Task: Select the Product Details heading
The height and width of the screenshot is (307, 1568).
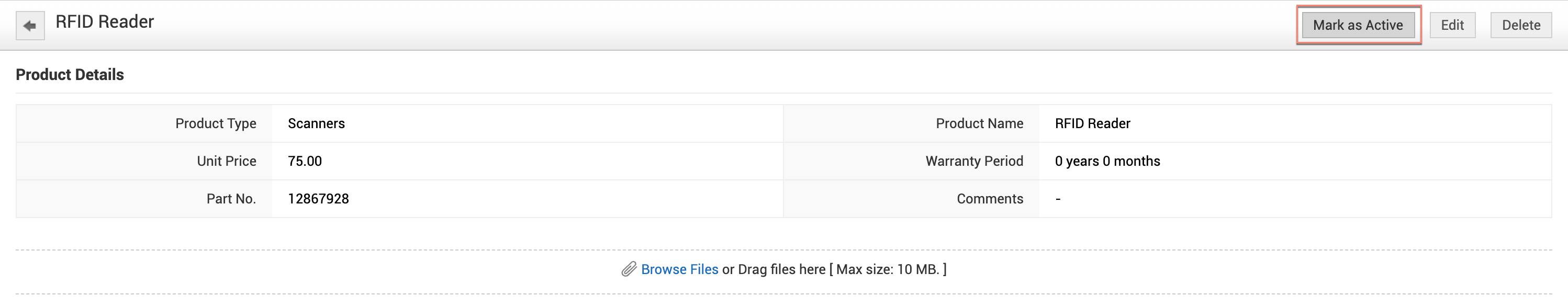Action: pos(70,75)
